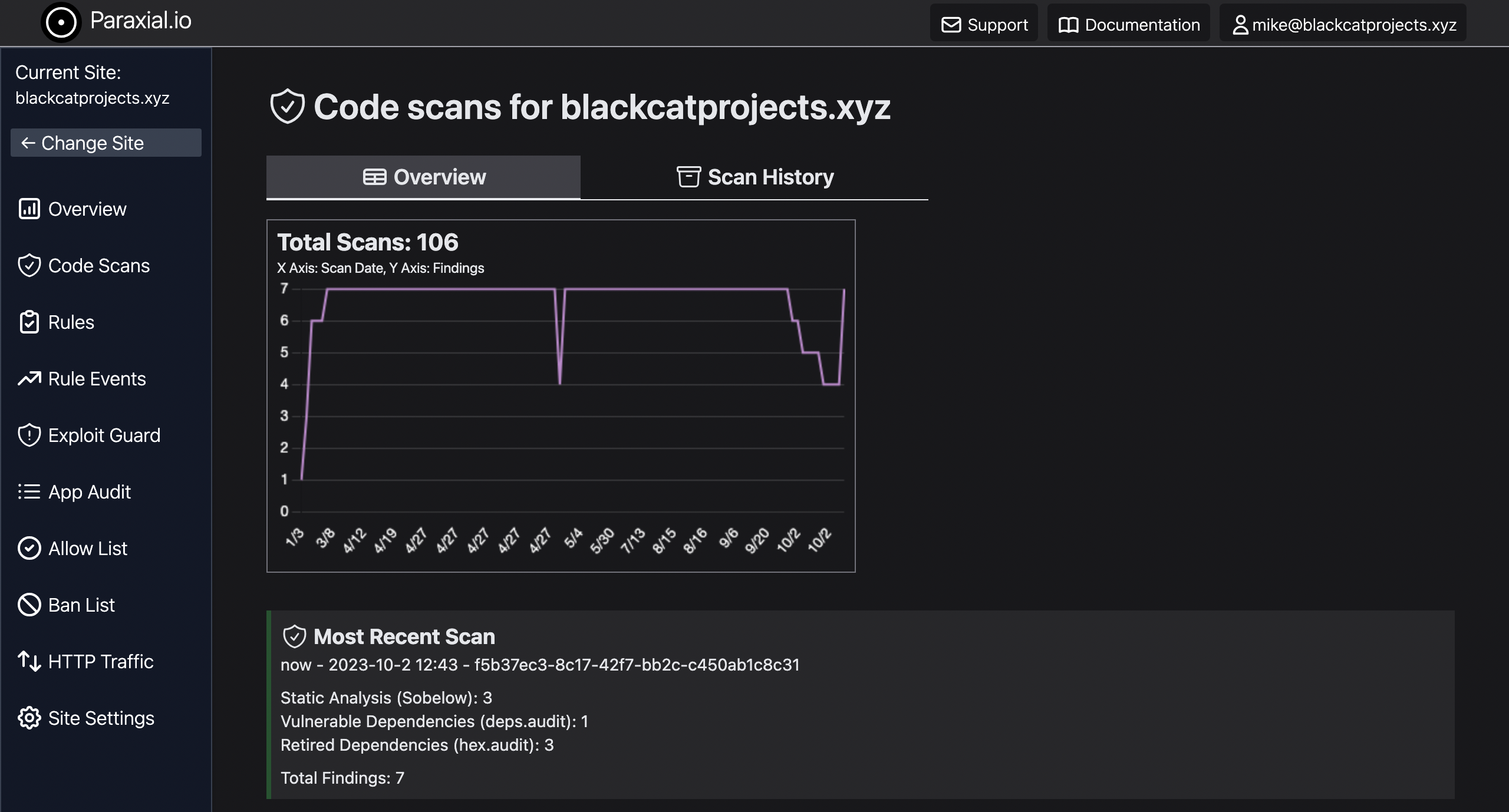Viewport: 1509px width, 812px height.
Task: Click the table icon in Overview tab
Action: coord(374,177)
